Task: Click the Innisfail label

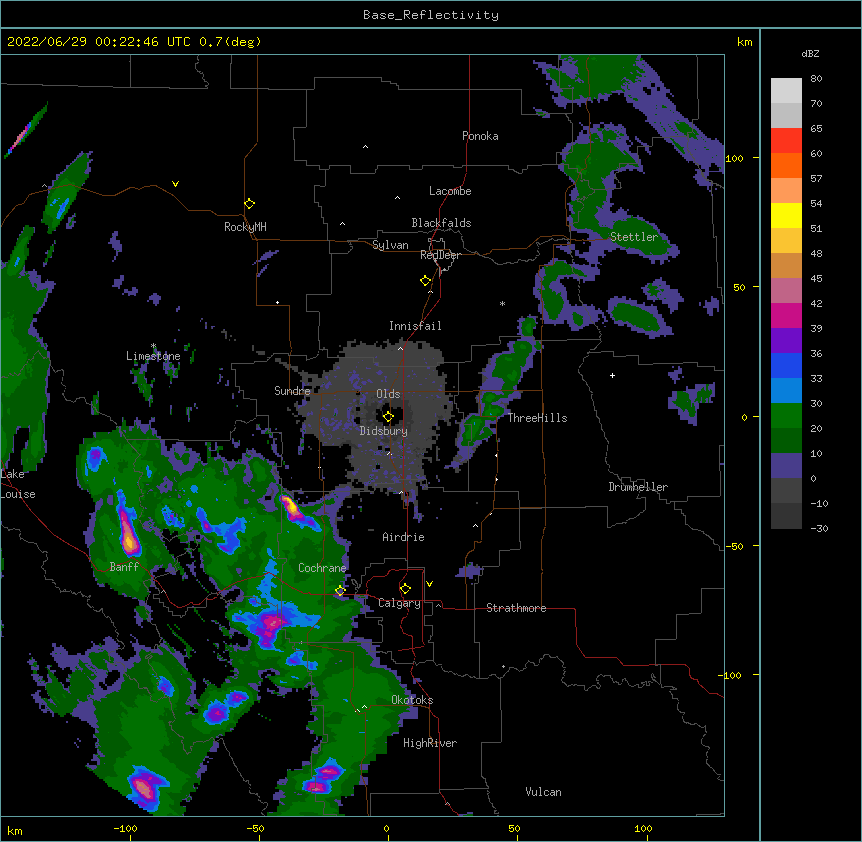Action: (x=415, y=326)
